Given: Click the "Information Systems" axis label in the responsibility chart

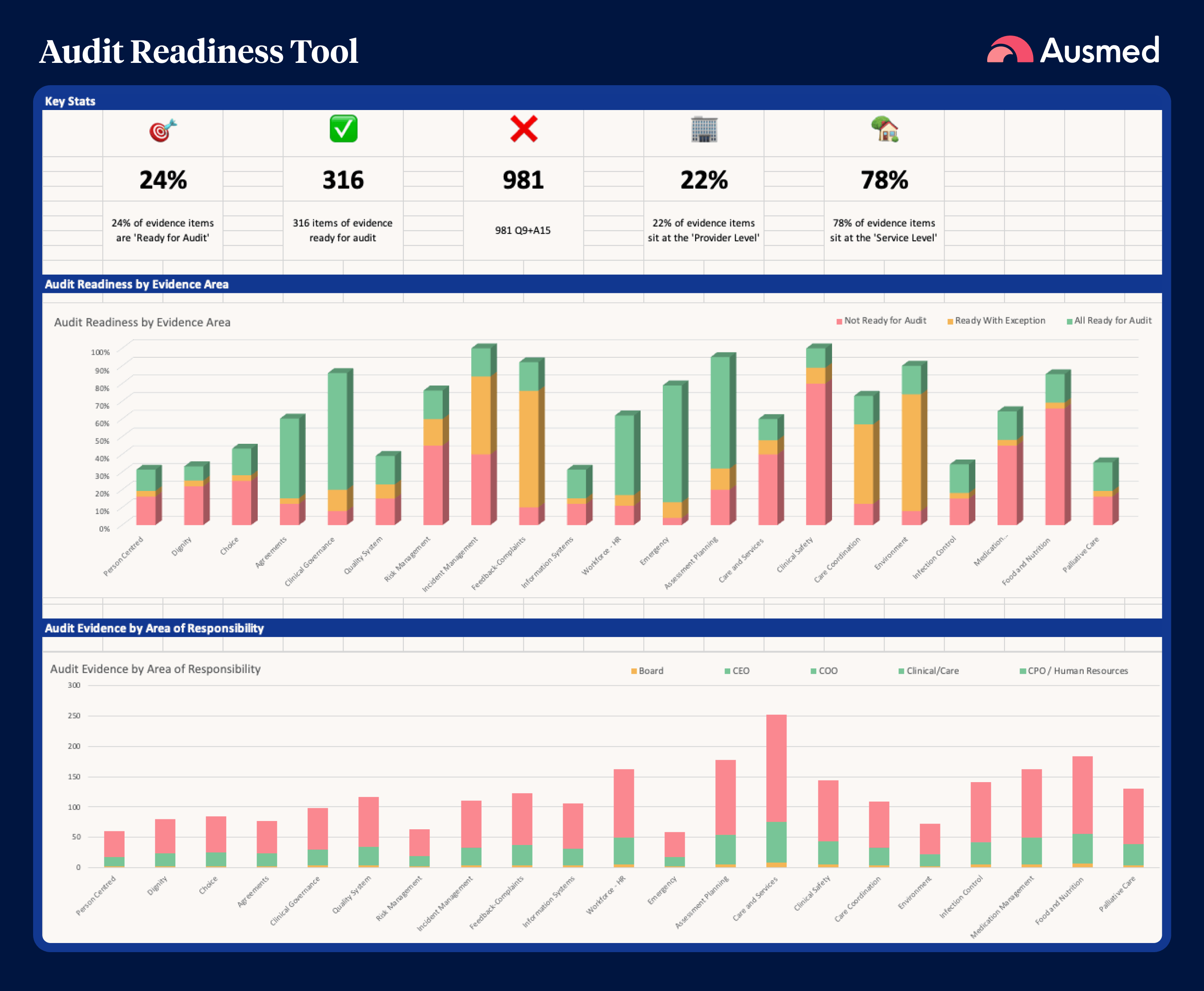Looking at the screenshot, I should coord(549,901).
